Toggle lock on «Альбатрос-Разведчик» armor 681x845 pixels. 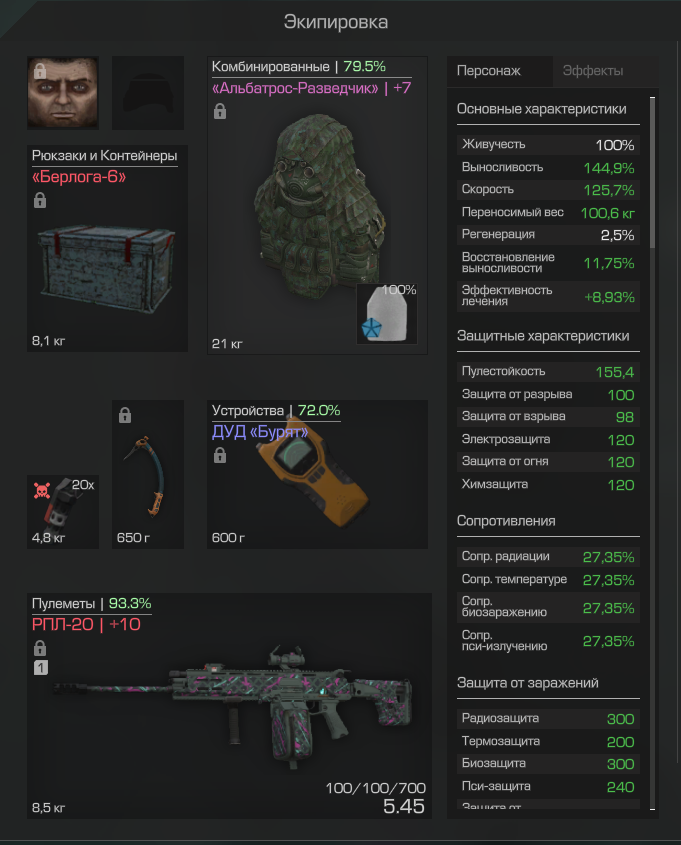(220, 112)
